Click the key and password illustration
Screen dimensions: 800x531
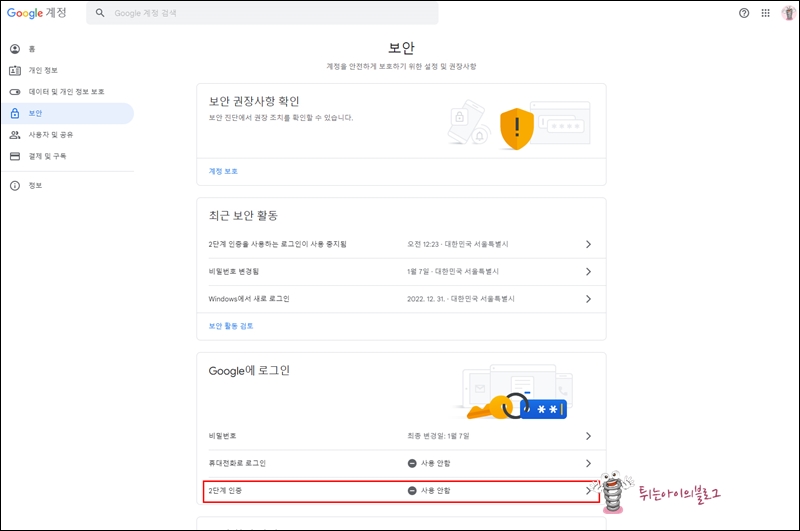pyautogui.click(x=515, y=392)
